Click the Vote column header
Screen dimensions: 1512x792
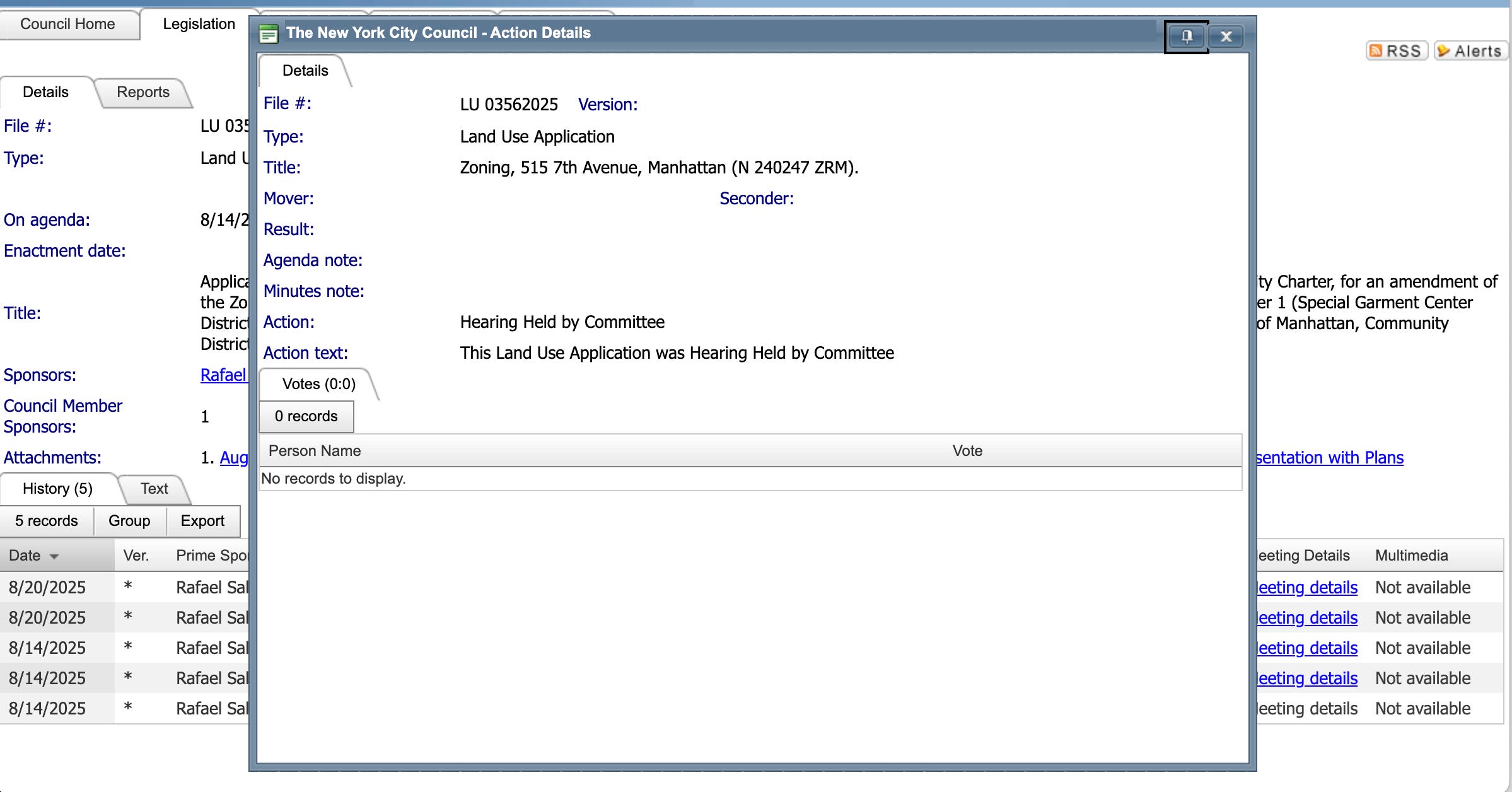(x=967, y=451)
